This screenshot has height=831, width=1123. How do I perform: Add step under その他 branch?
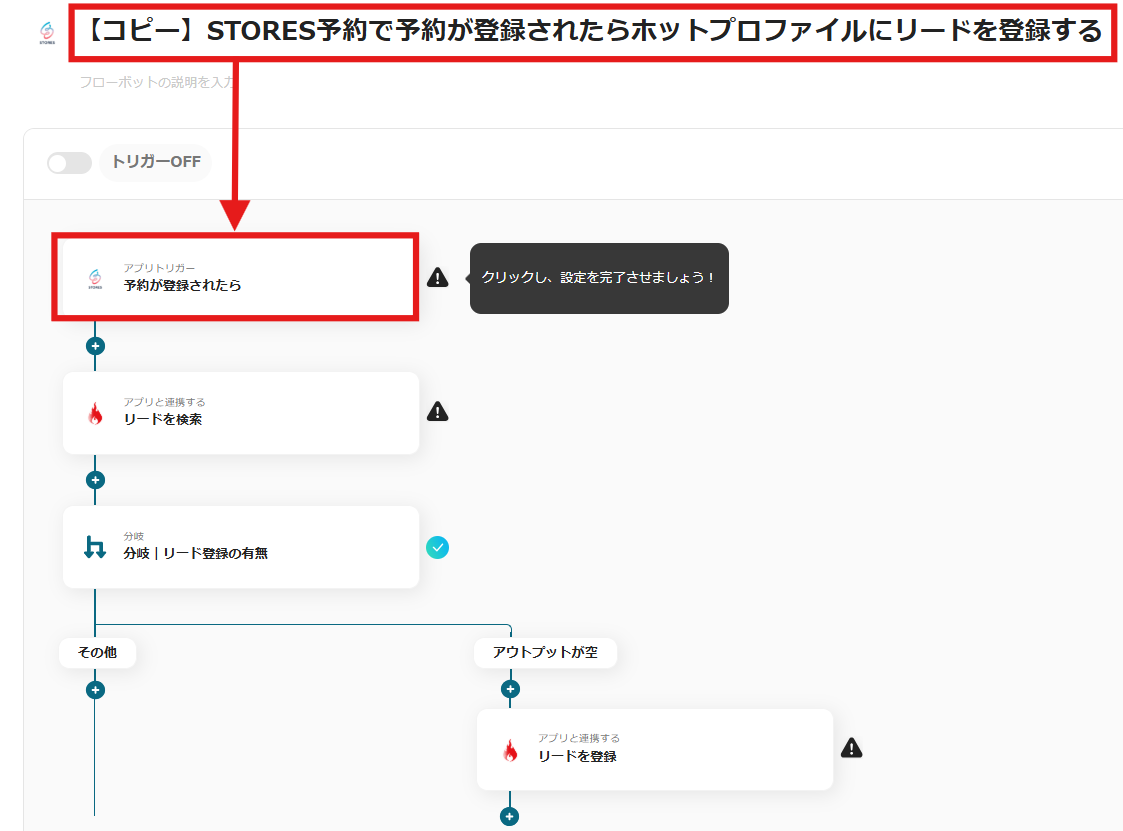point(95,690)
